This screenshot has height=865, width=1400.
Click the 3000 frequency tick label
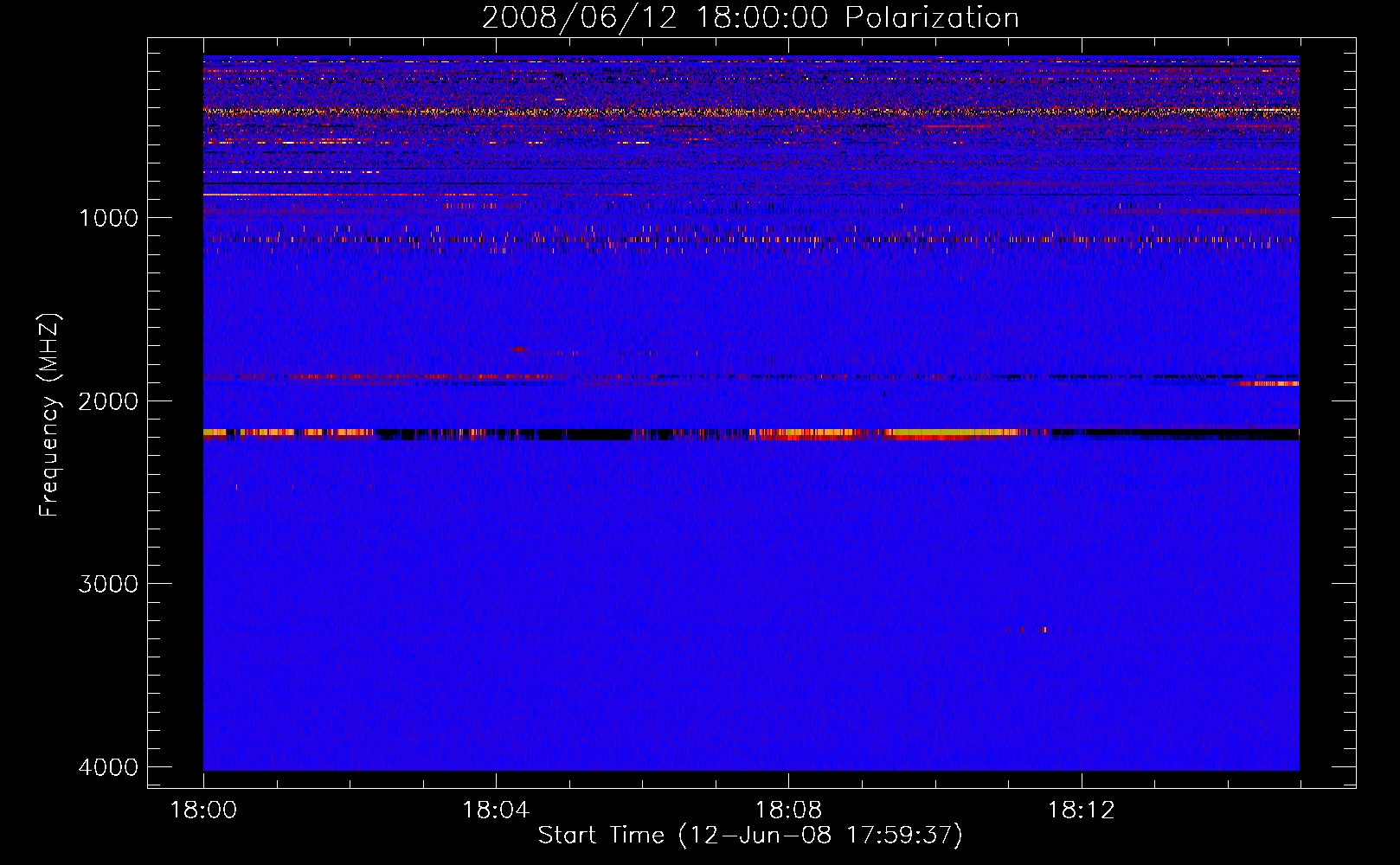[108, 584]
